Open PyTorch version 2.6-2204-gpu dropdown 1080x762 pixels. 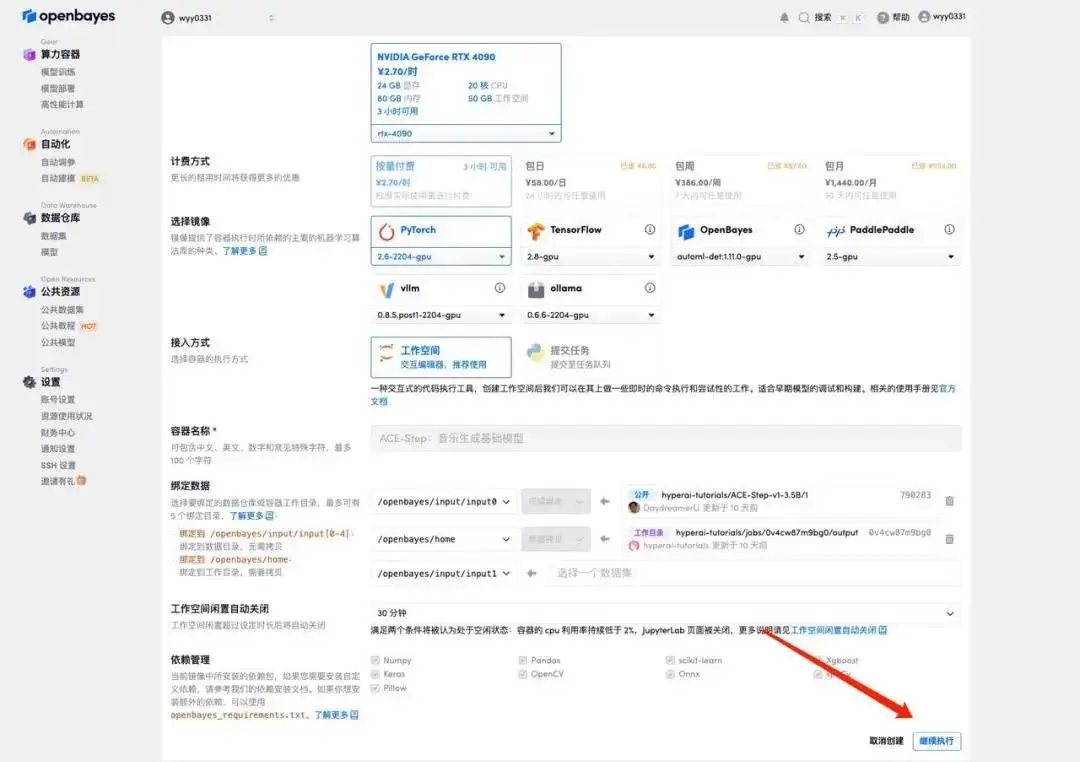pyautogui.click(x=441, y=256)
